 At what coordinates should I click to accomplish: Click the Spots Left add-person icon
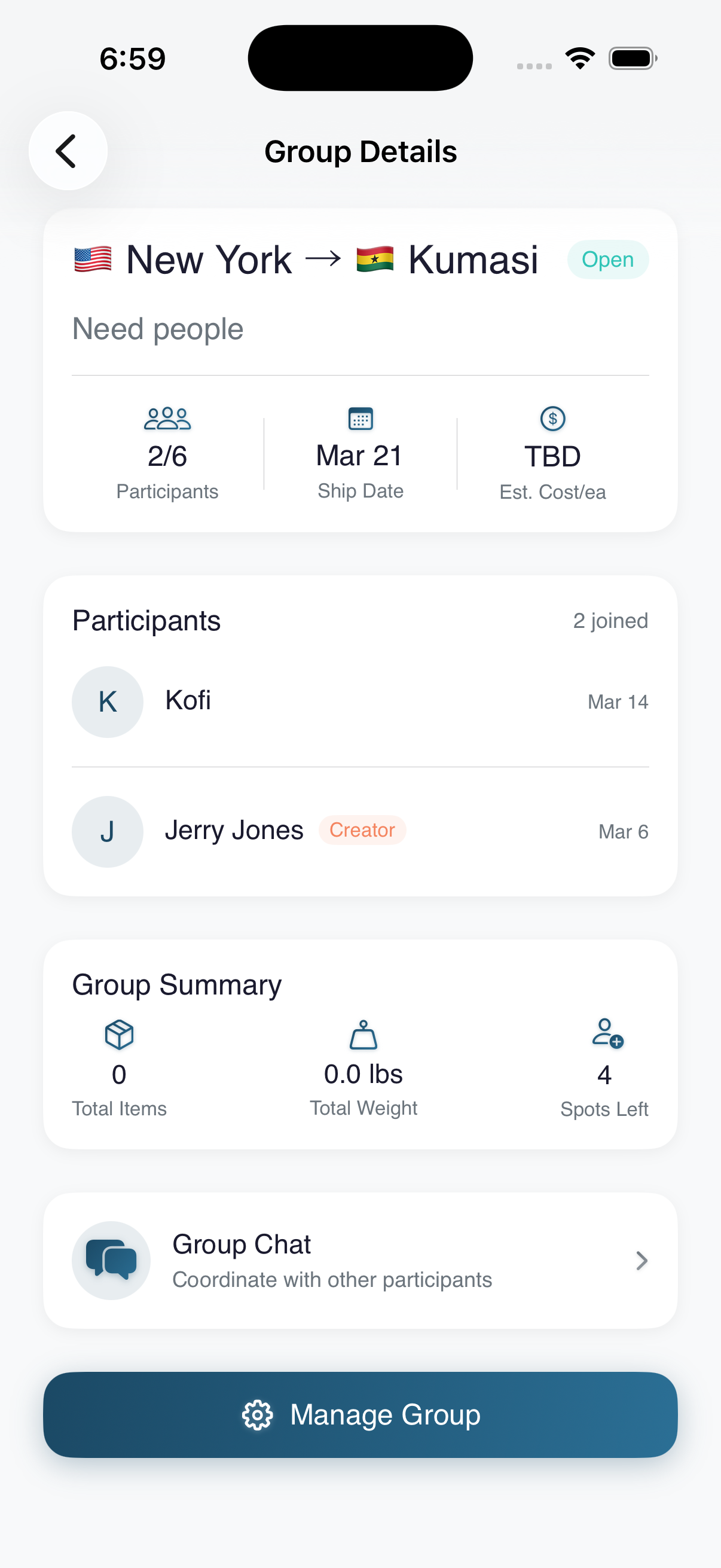pyautogui.click(x=607, y=1033)
